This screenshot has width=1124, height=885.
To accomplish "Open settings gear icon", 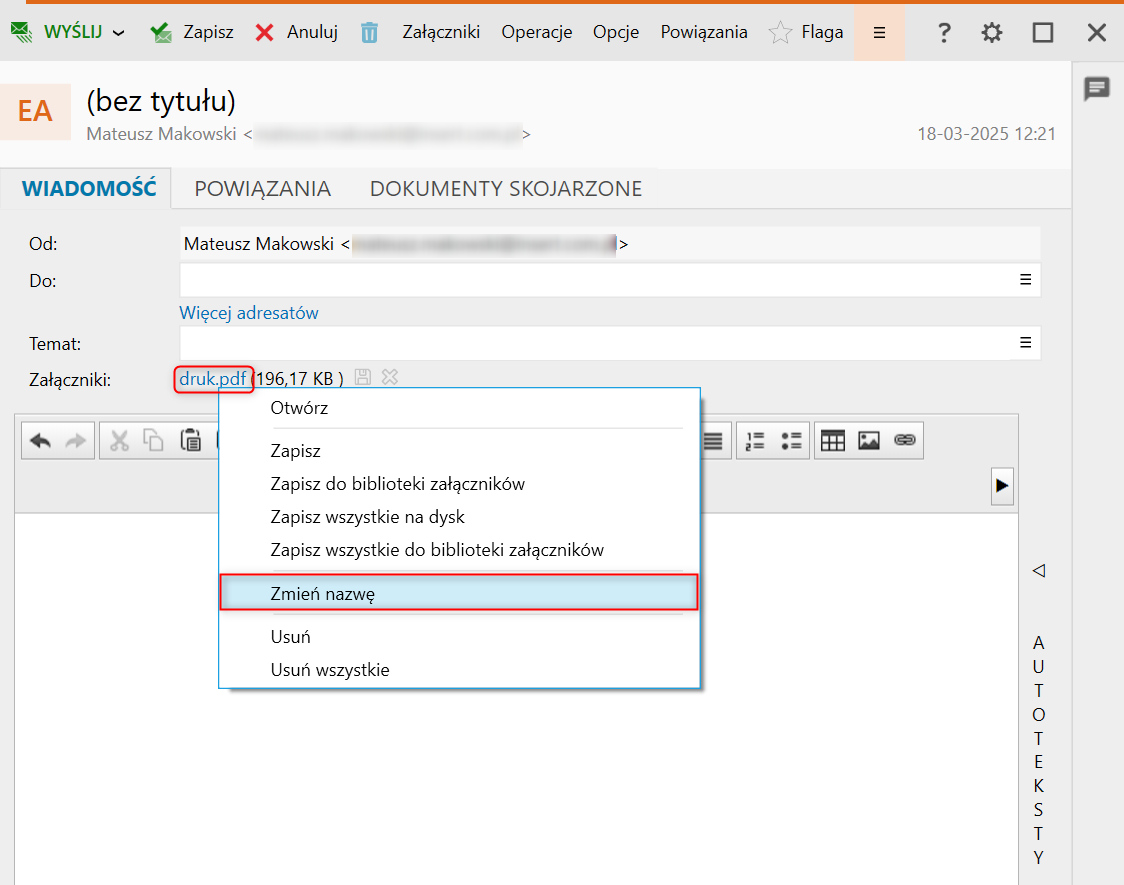I will point(991,32).
